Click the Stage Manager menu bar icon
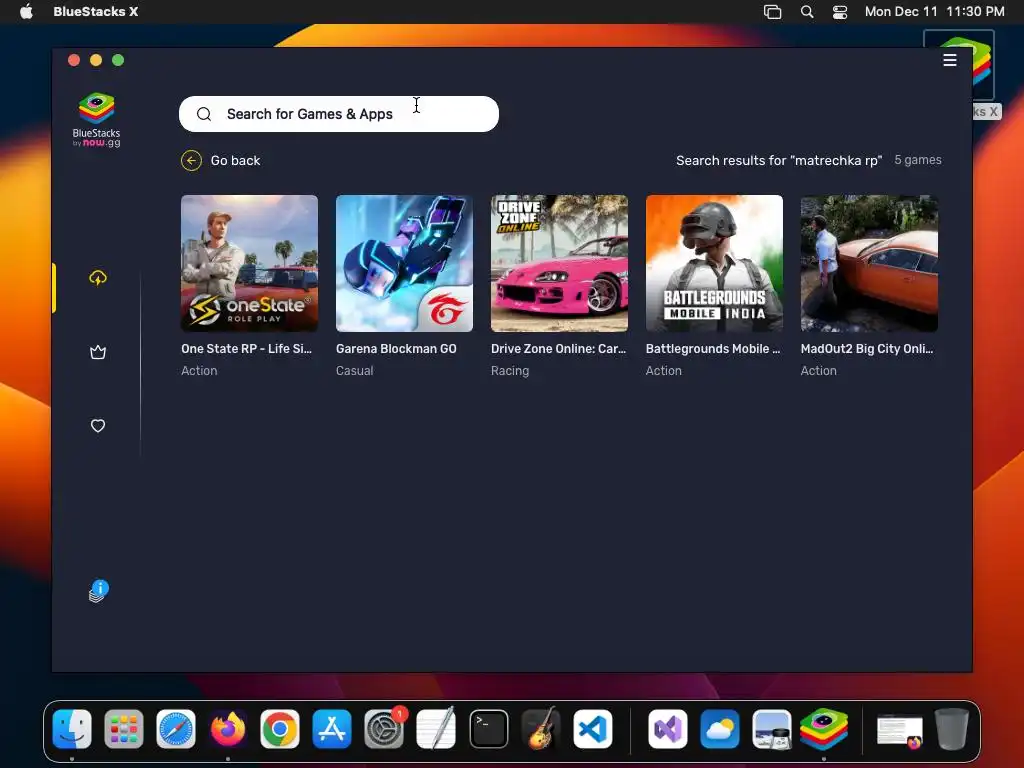1024x768 pixels. (x=773, y=12)
